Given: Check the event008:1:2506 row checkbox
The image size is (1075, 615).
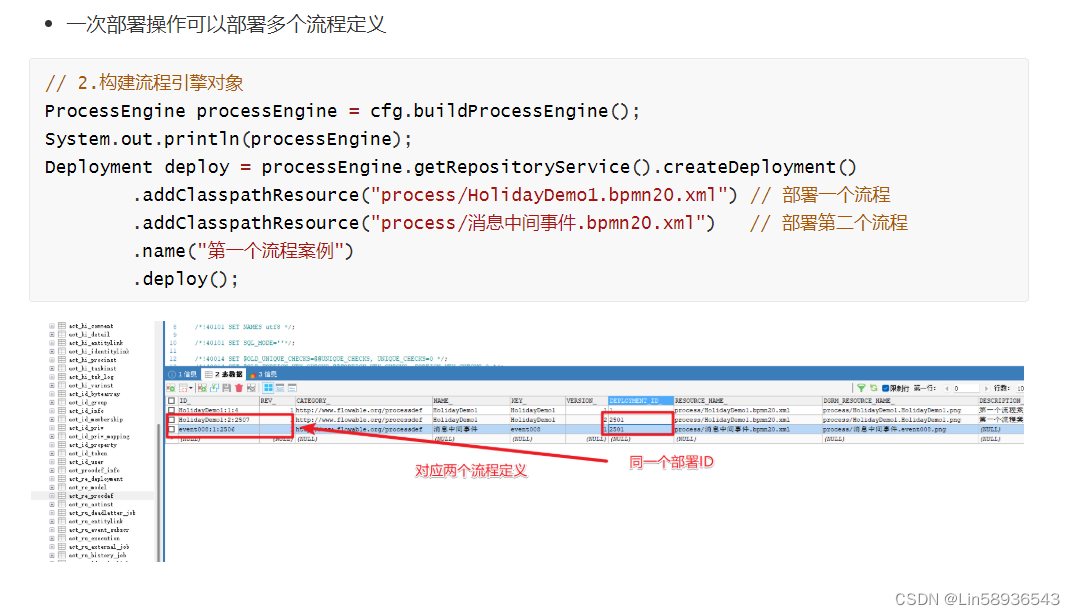Looking at the screenshot, I should [x=171, y=429].
